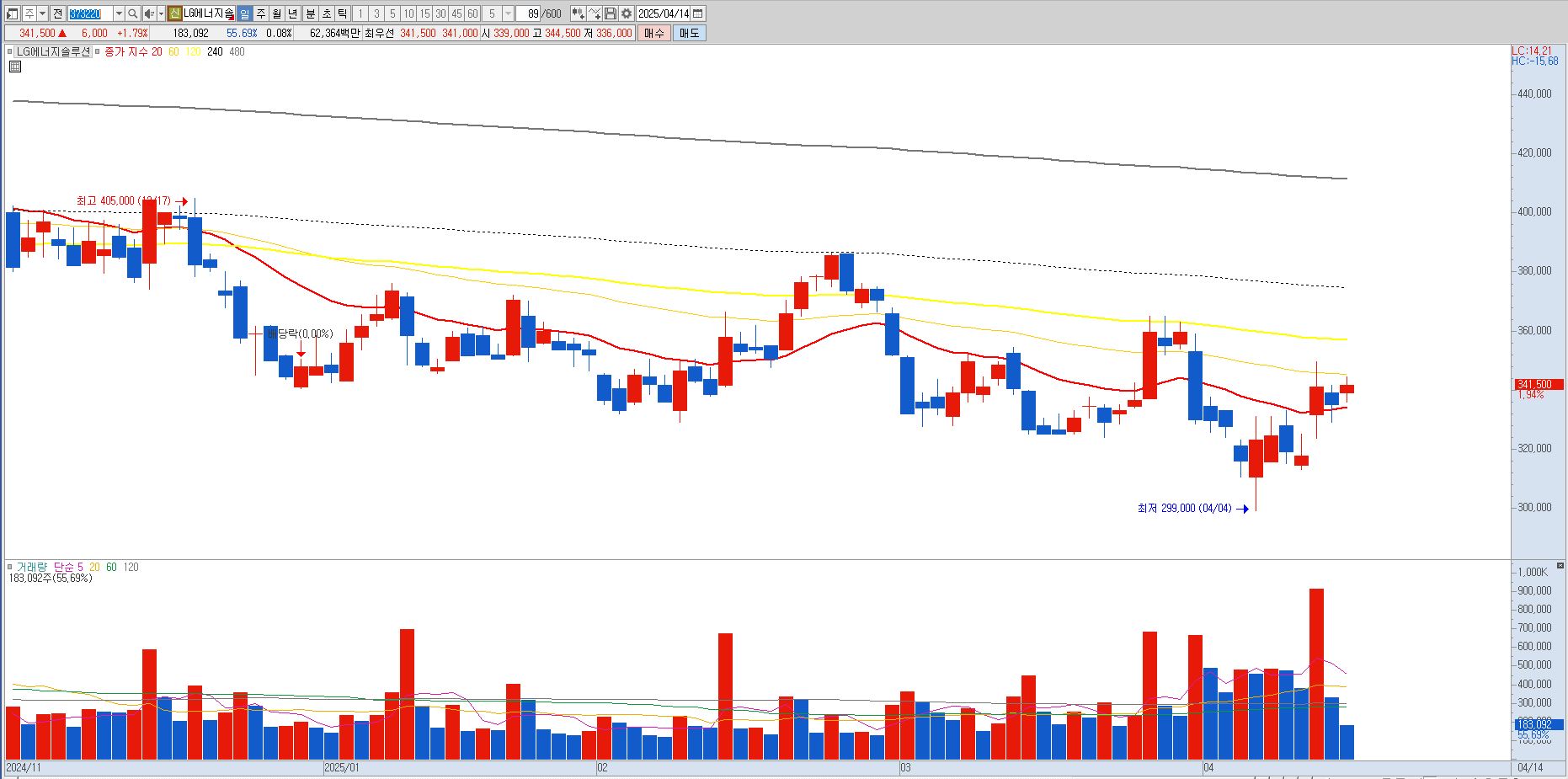
Task: Click the candlestick add-indicator icon
Action: coord(578,13)
